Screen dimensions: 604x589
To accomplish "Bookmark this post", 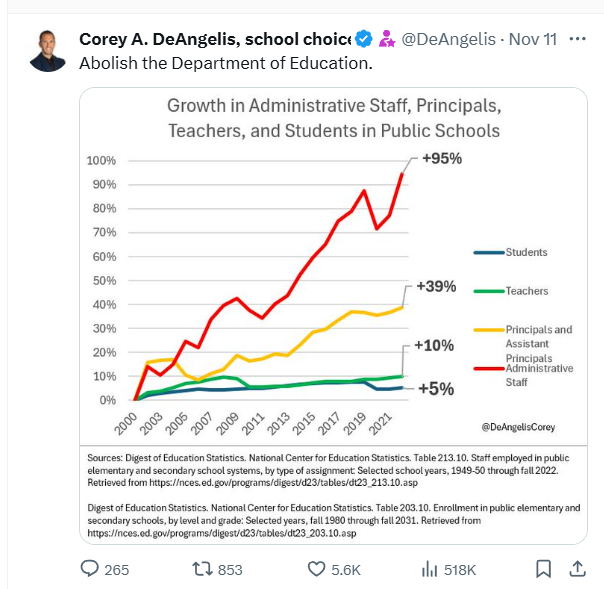I will (543, 568).
